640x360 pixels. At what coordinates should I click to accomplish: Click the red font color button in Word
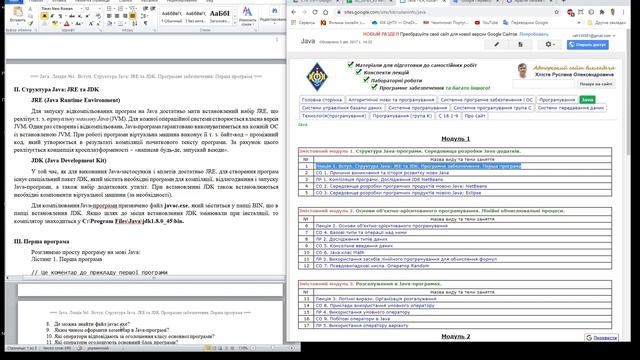67,23
